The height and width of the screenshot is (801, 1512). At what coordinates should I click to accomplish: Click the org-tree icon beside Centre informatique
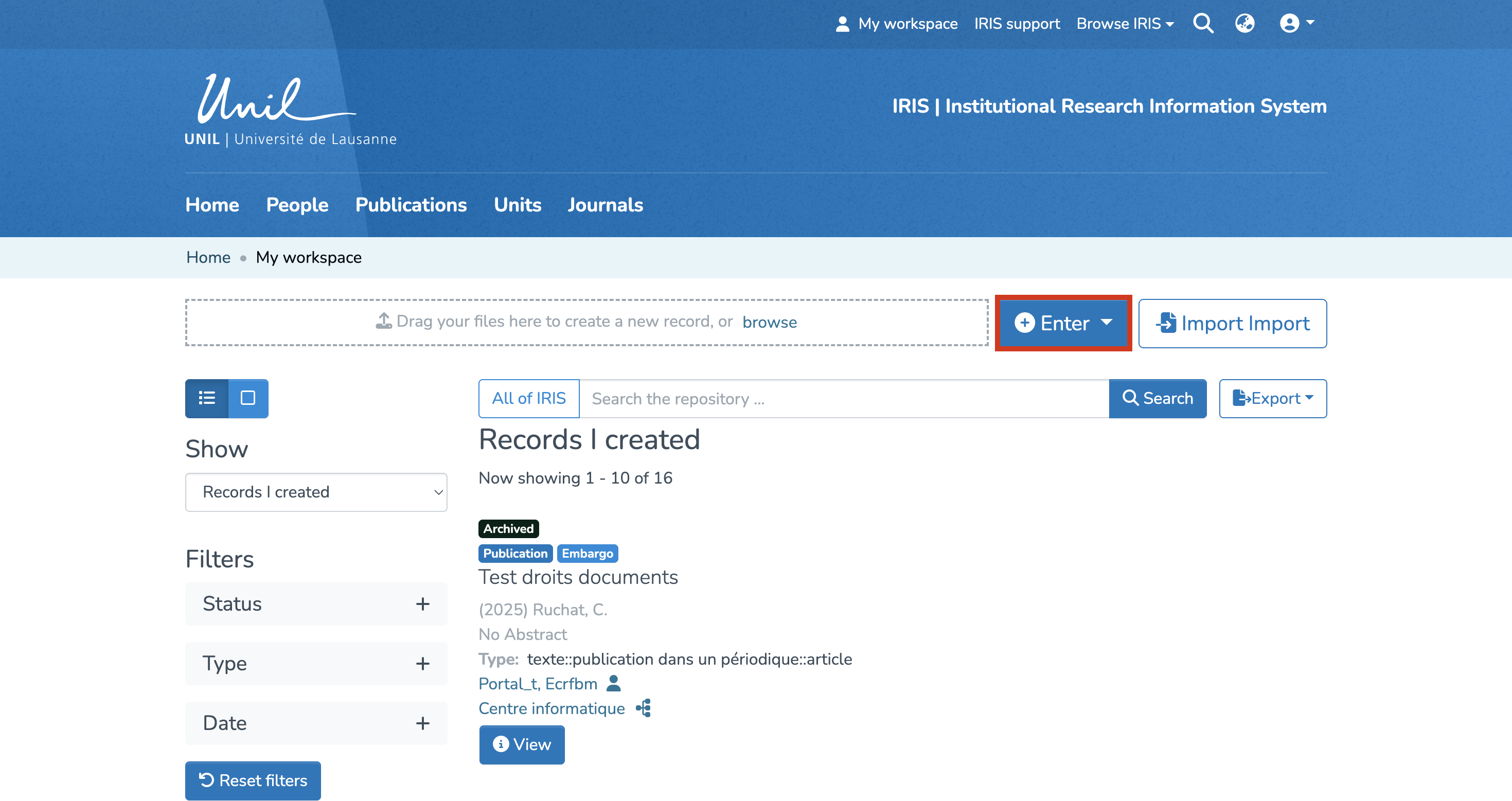tap(643, 708)
